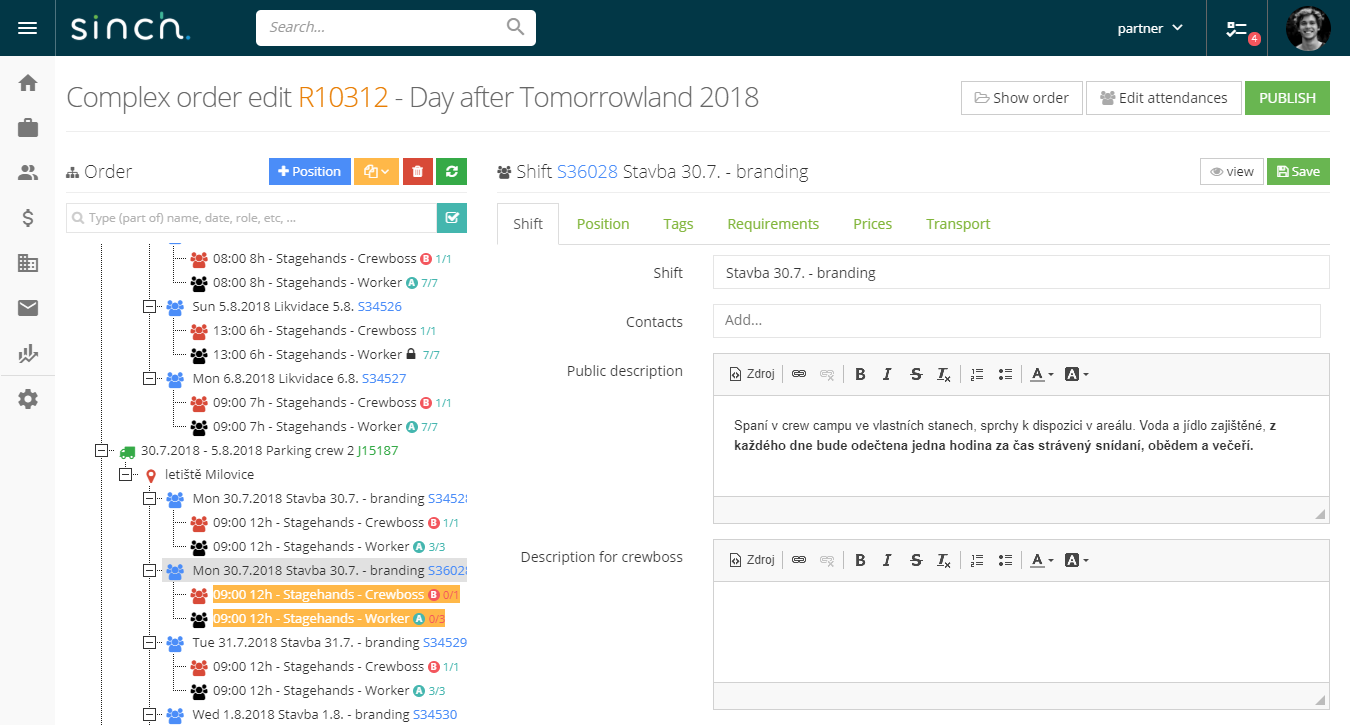Open Mail from the left sidebar
The height and width of the screenshot is (725, 1350).
[27, 307]
